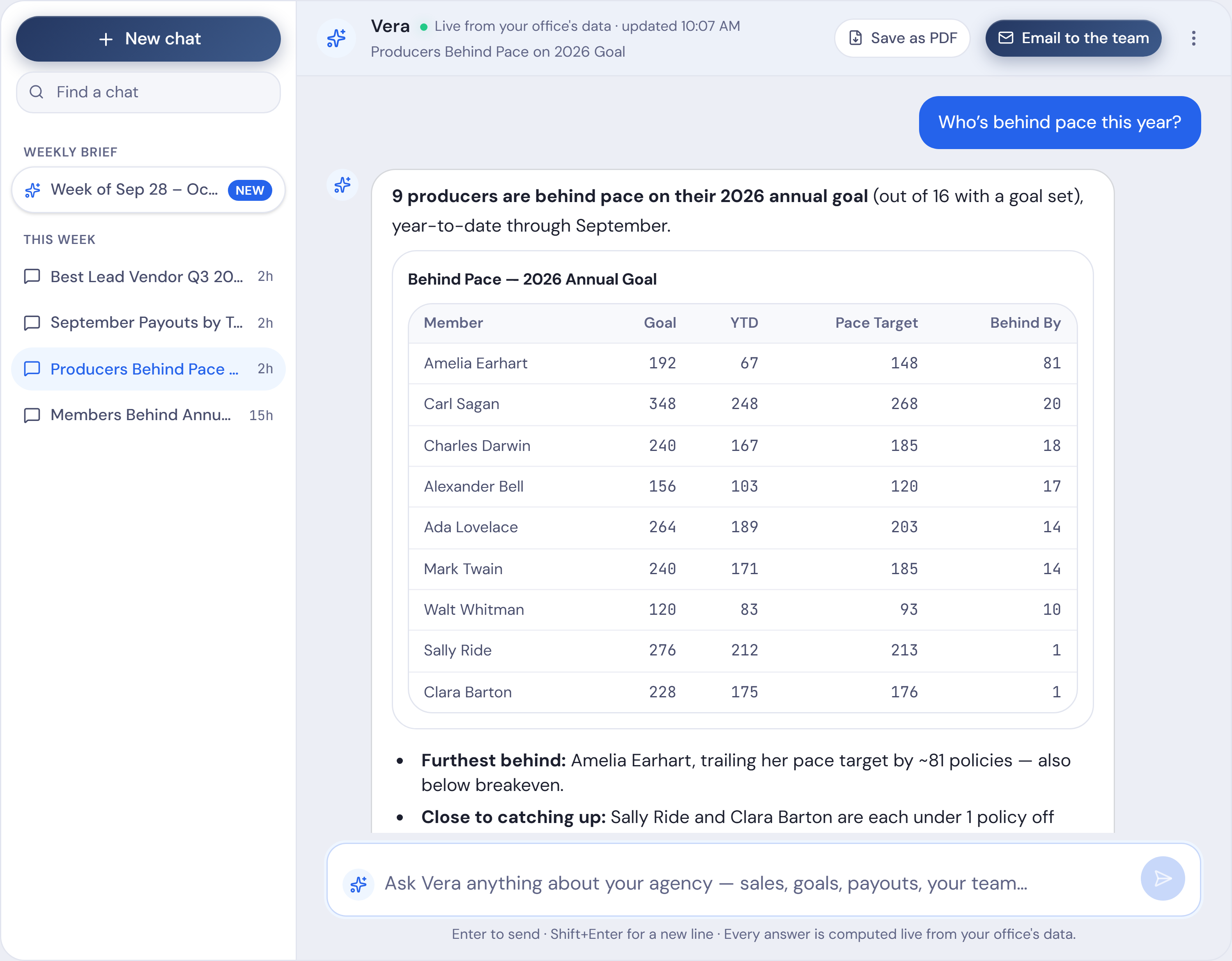Open Members Behind Annu... chat

click(x=148, y=415)
